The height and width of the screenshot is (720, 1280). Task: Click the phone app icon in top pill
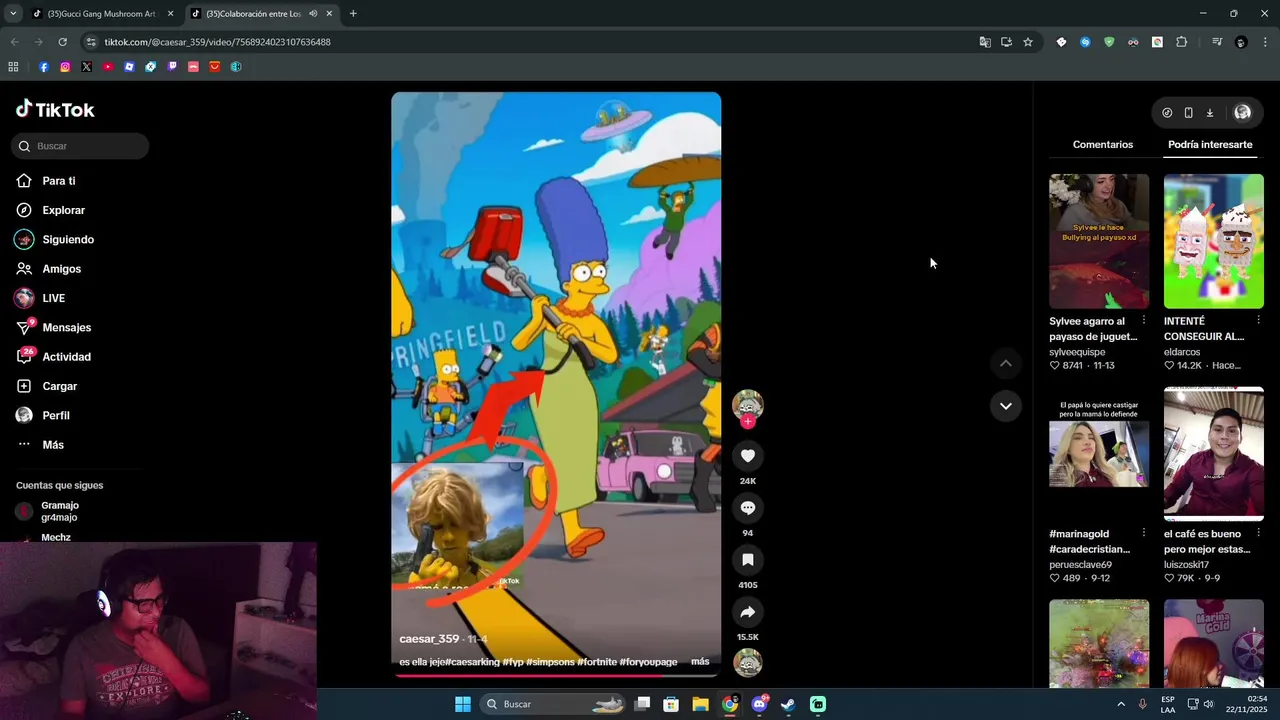point(1188,113)
